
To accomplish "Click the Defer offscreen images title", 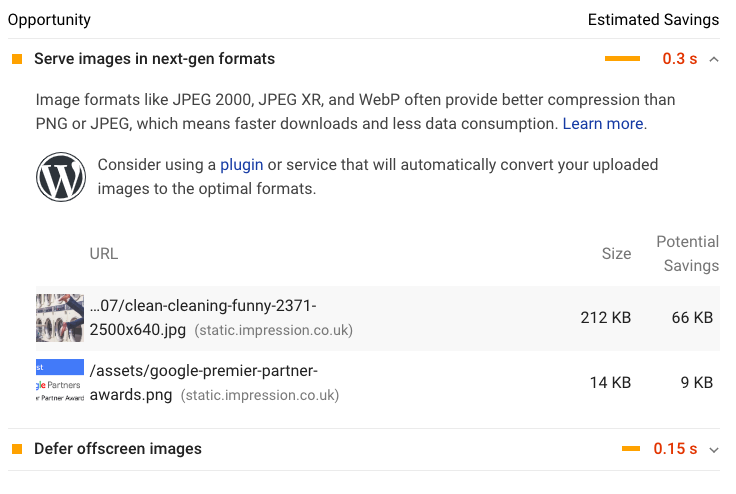I will pyautogui.click(x=118, y=449).
